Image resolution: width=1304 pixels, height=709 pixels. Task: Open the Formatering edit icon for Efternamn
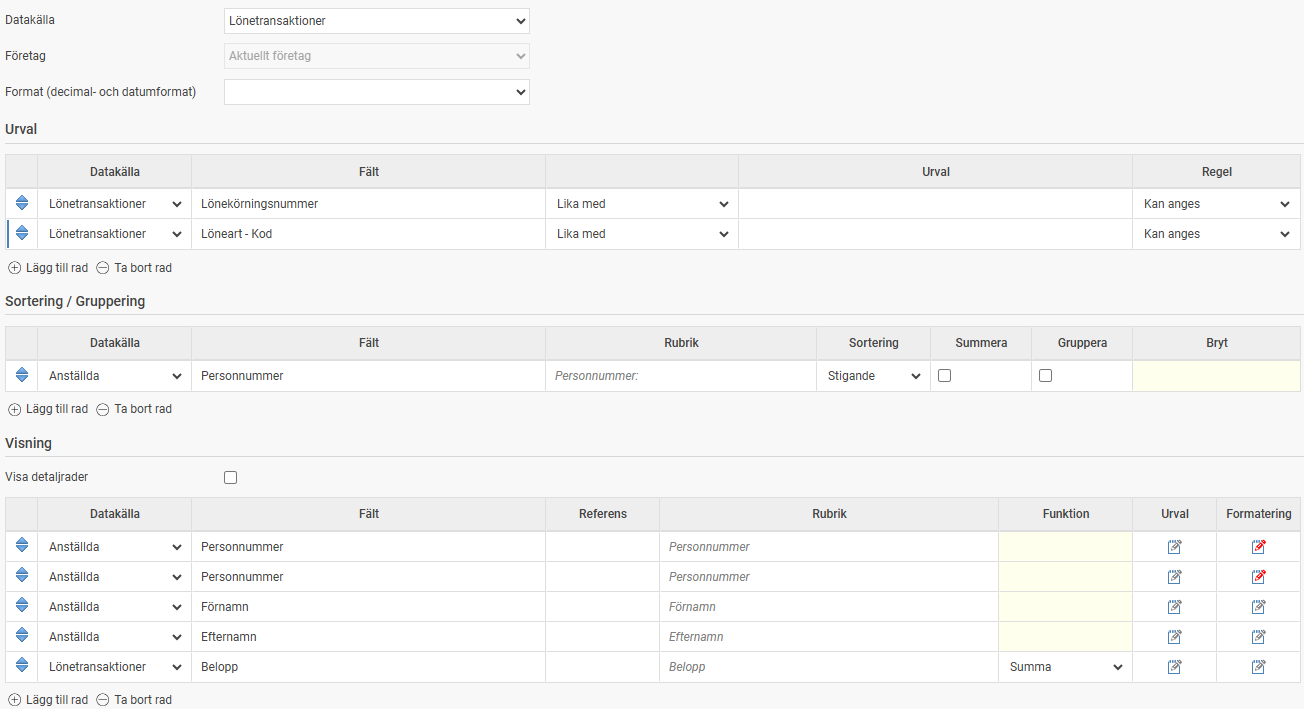pos(1258,637)
